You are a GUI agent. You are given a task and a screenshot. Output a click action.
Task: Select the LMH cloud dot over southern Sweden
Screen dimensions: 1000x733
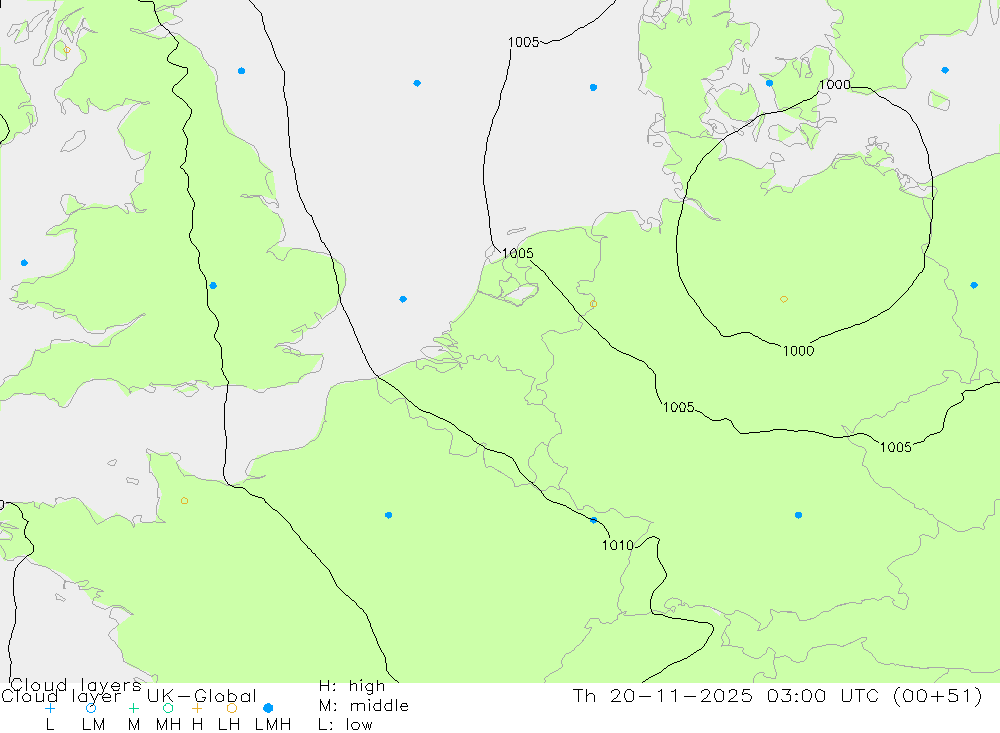click(945, 70)
